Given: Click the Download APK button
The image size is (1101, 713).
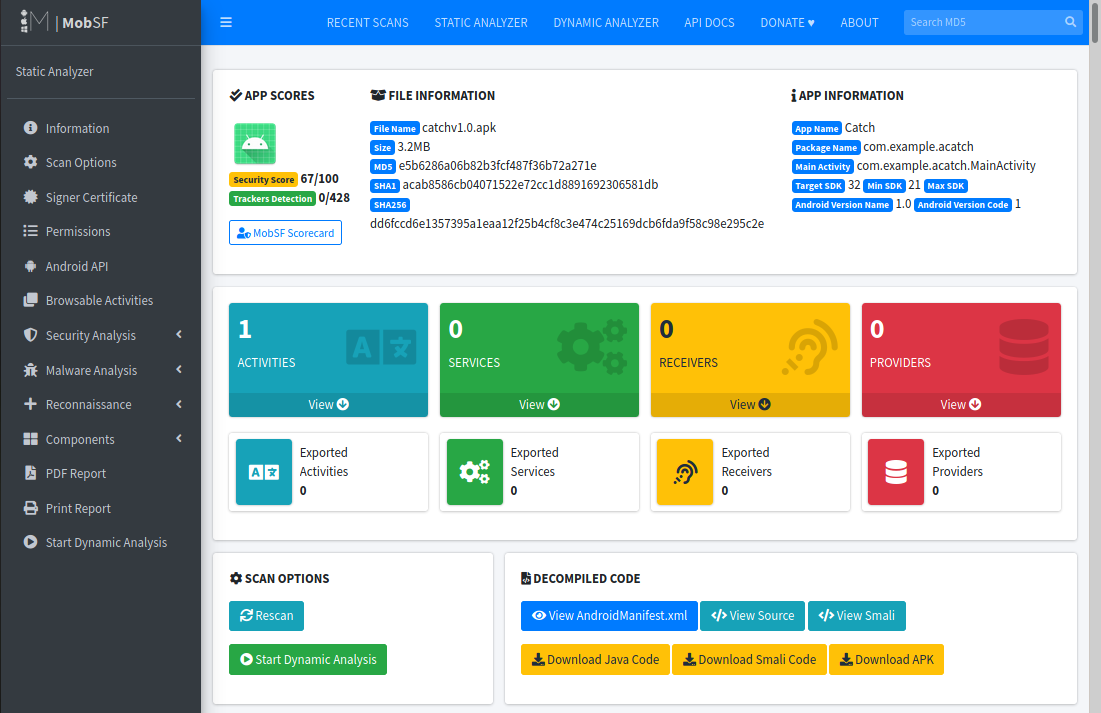Looking at the screenshot, I should pyautogui.click(x=886, y=659).
